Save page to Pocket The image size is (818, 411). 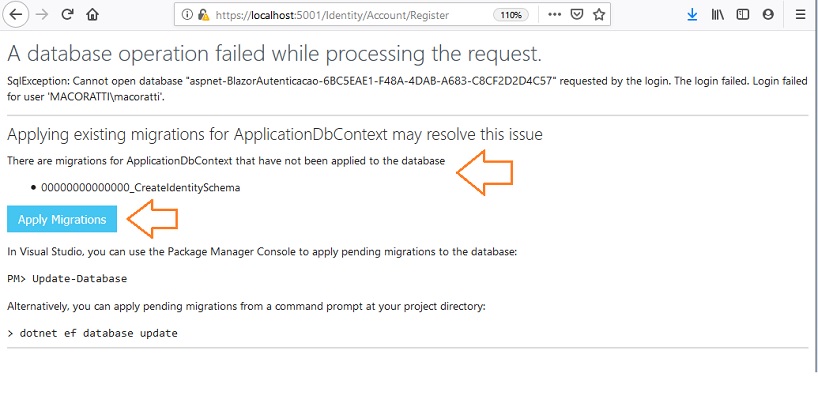tap(576, 15)
